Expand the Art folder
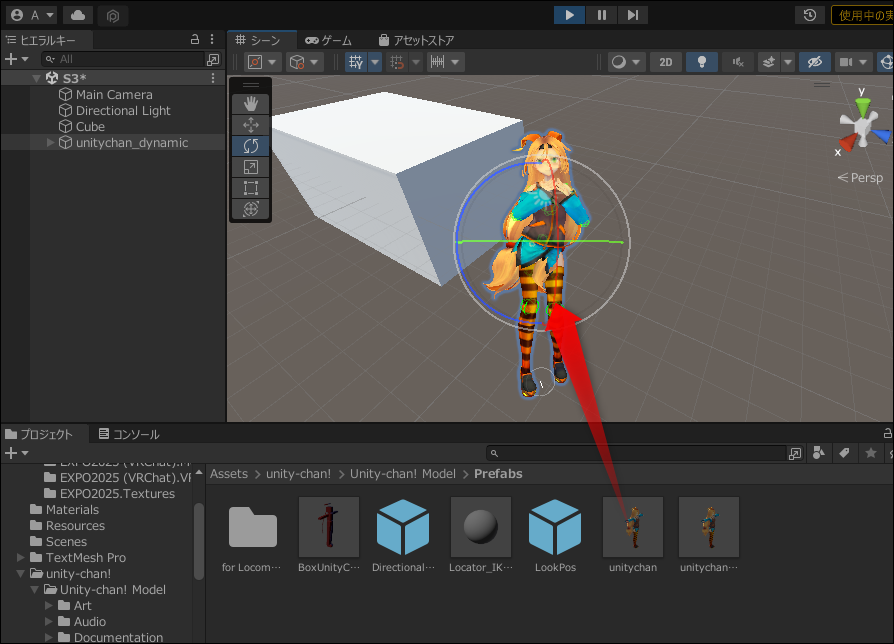The width and height of the screenshot is (894, 644). click(x=48, y=605)
